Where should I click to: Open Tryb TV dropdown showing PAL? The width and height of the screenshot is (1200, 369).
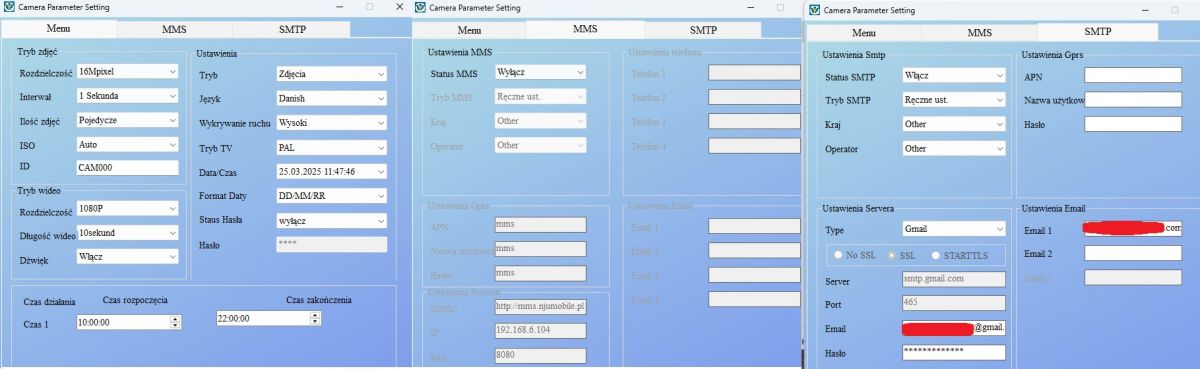click(331, 146)
